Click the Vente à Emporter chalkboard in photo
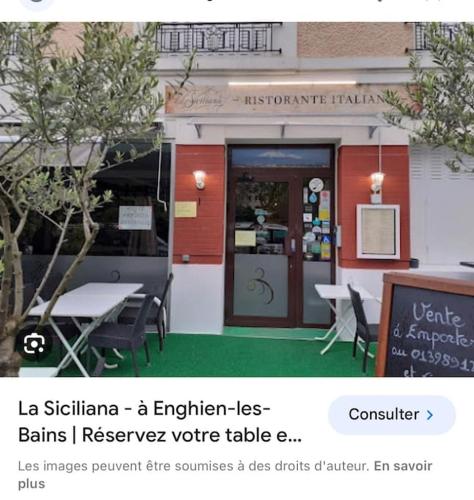This screenshot has width=474, height=500. point(426,324)
